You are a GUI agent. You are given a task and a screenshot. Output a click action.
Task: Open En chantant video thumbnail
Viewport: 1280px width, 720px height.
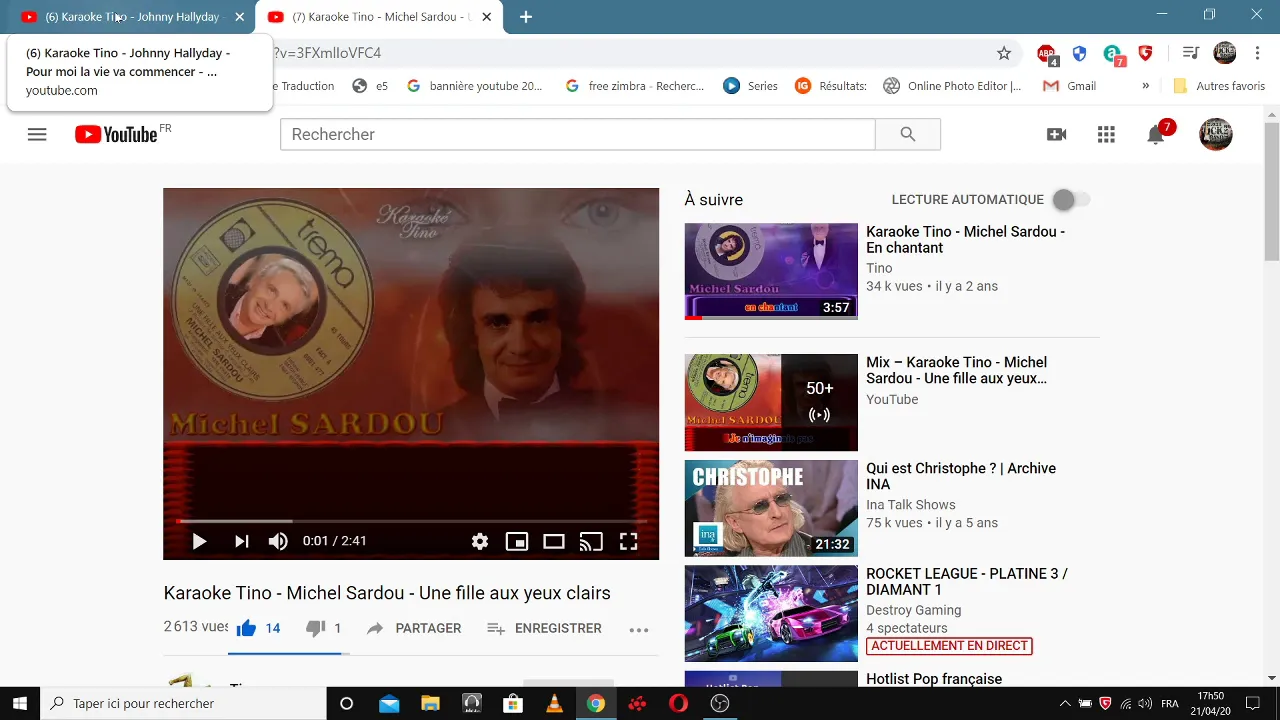tap(771, 271)
